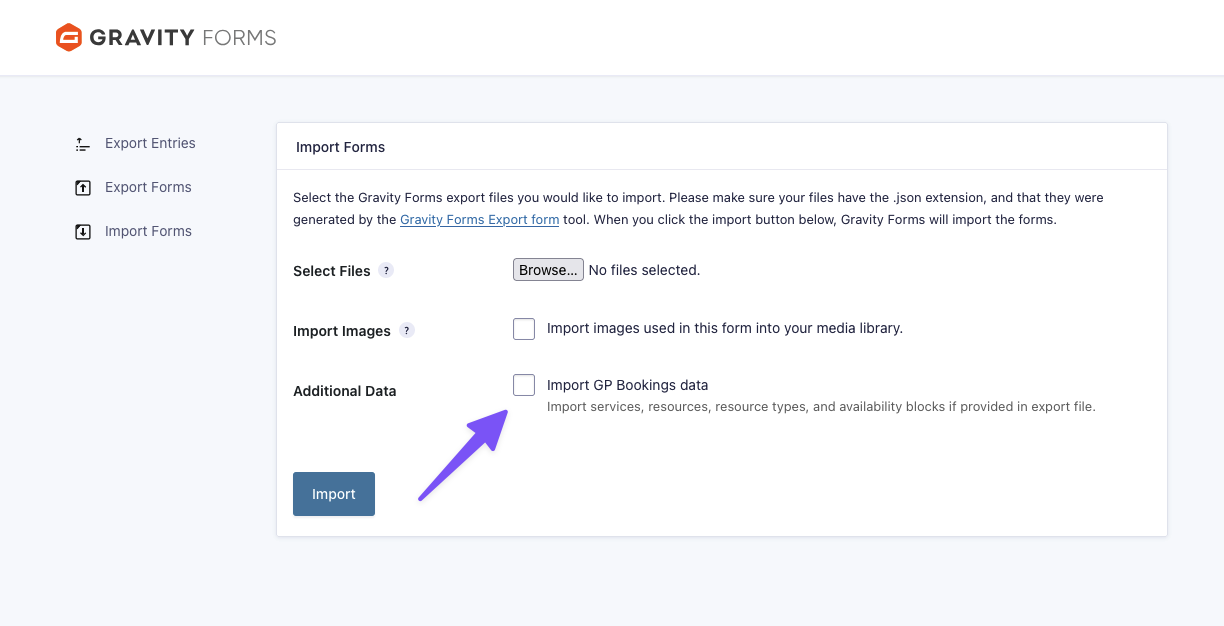The width and height of the screenshot is (1224, 626).
Task: Click the "No files selected." file input text
Action: pos(644,270)
